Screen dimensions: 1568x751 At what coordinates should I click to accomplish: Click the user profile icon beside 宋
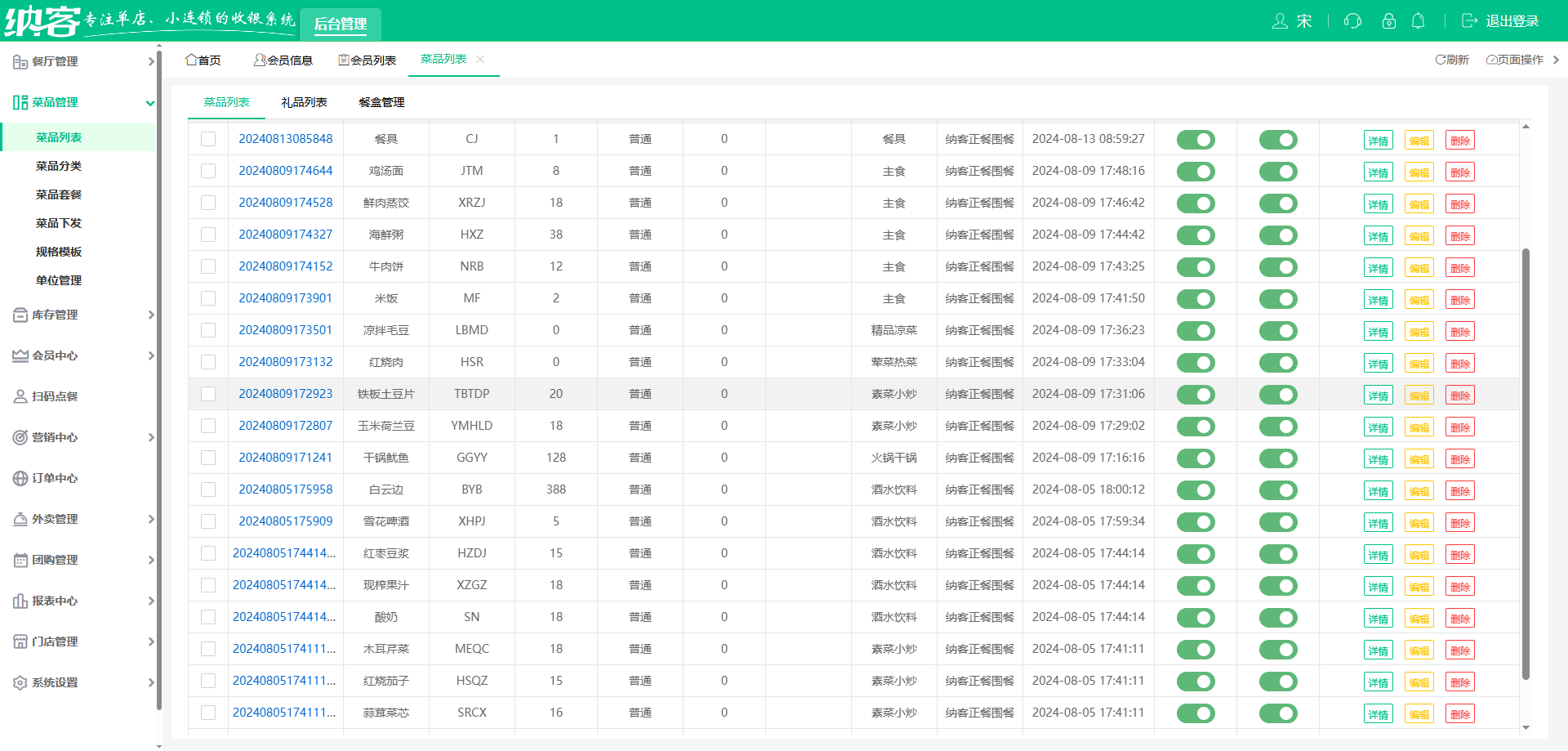pos(1280,21)
